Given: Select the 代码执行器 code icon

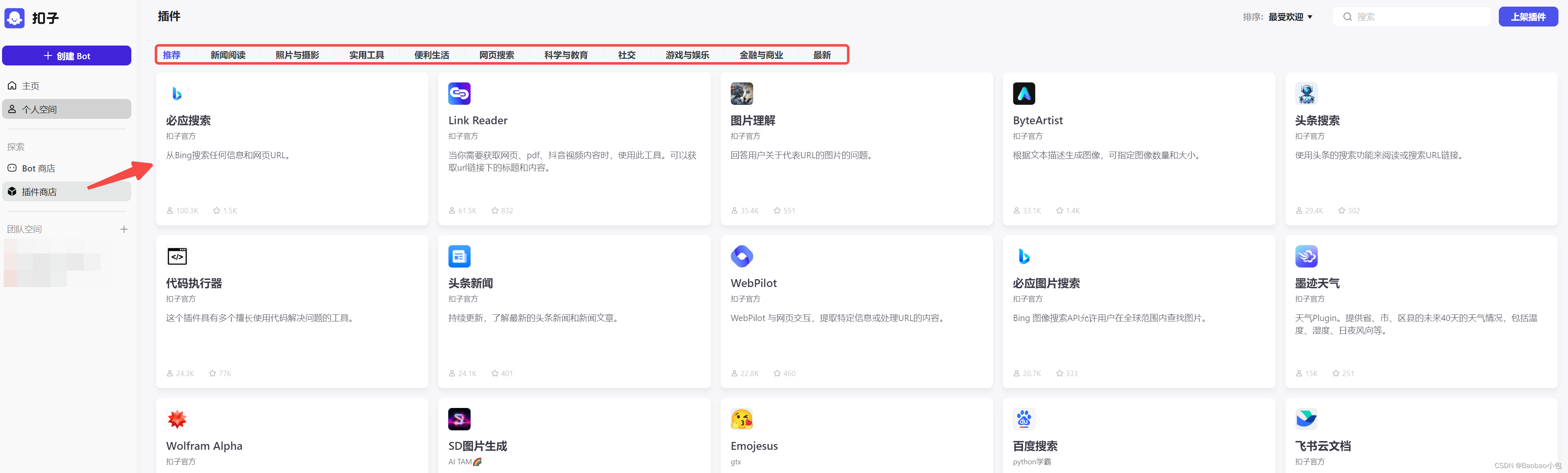Looking at the screenshot, I should click(x=177, y=256).
